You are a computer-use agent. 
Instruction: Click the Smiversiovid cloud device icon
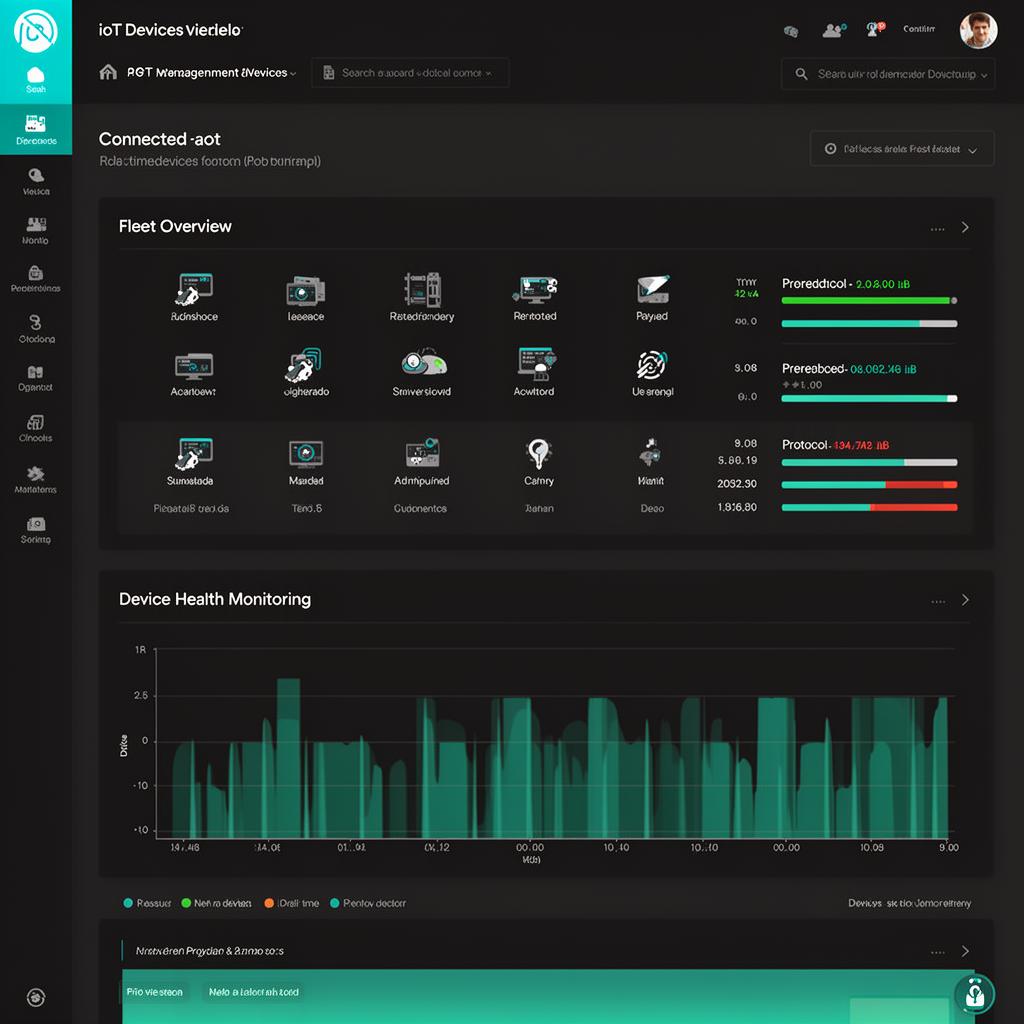423,364
